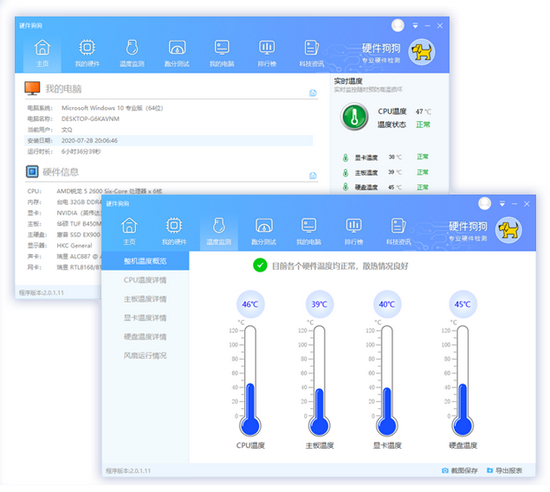Click 截图保存 screenshot save button
This screenshot has width=550, height=492.
point(460,471)
